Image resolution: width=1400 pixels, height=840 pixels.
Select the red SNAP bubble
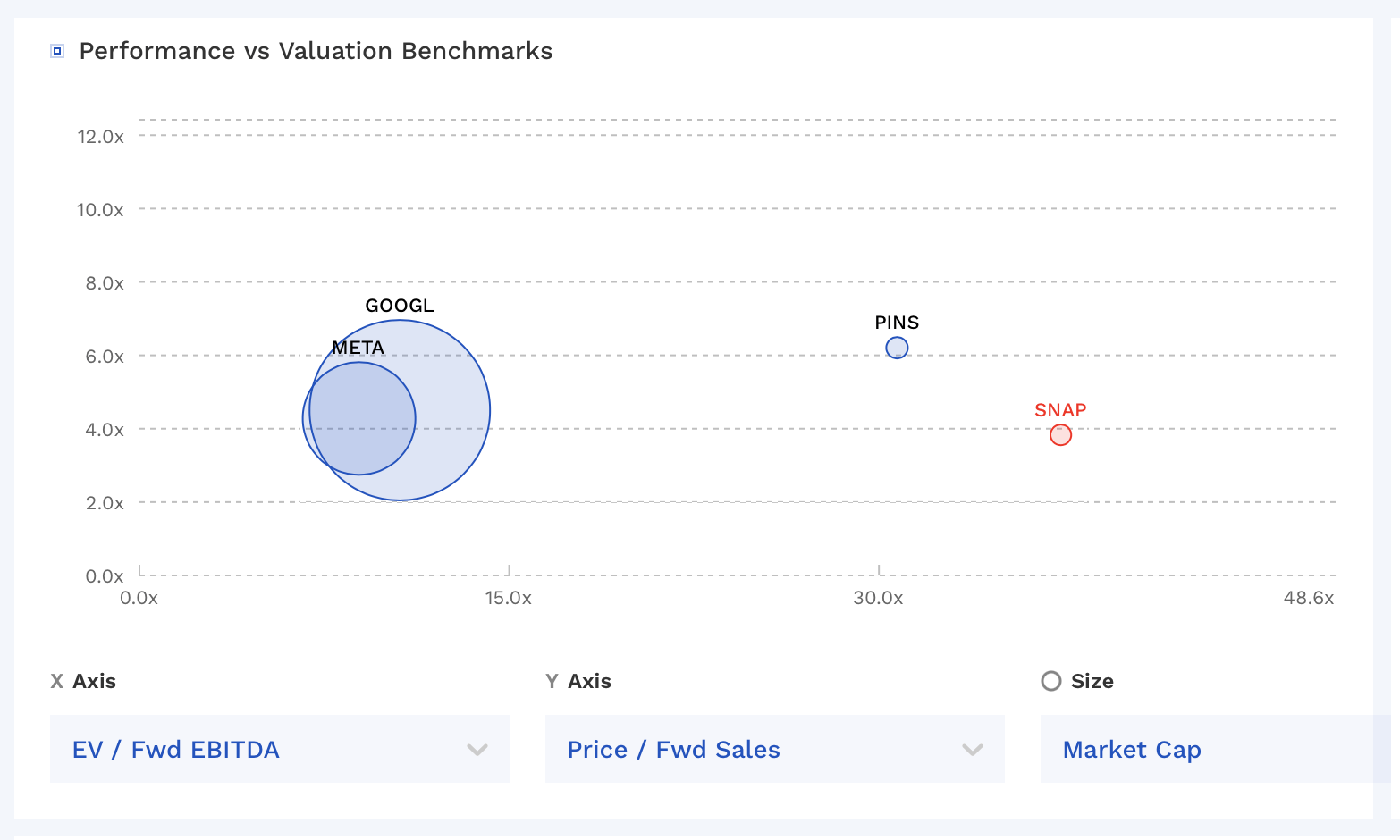click(x=1060, y=434)
